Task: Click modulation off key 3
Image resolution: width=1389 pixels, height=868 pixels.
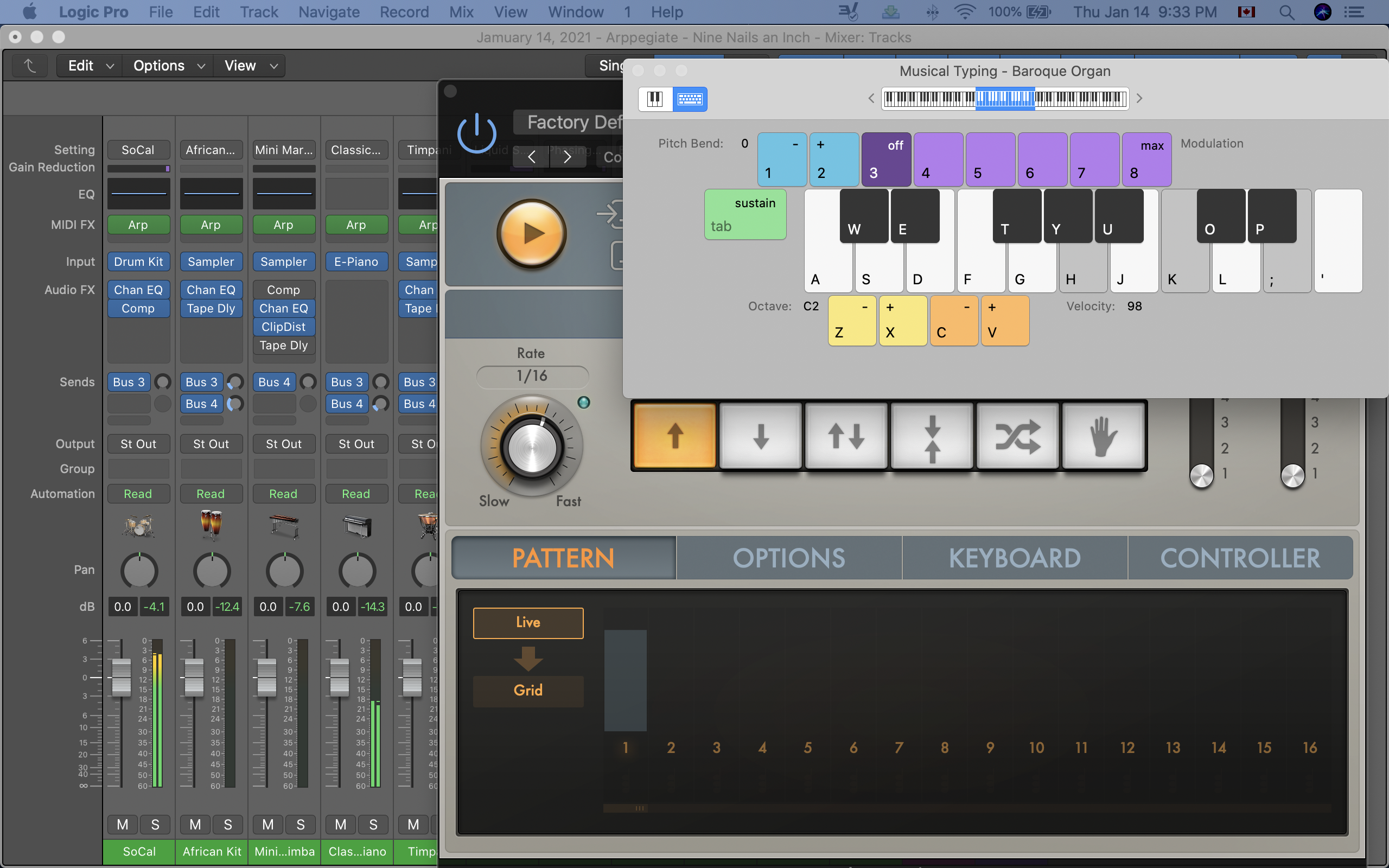Action: click(x=886, y=159)
